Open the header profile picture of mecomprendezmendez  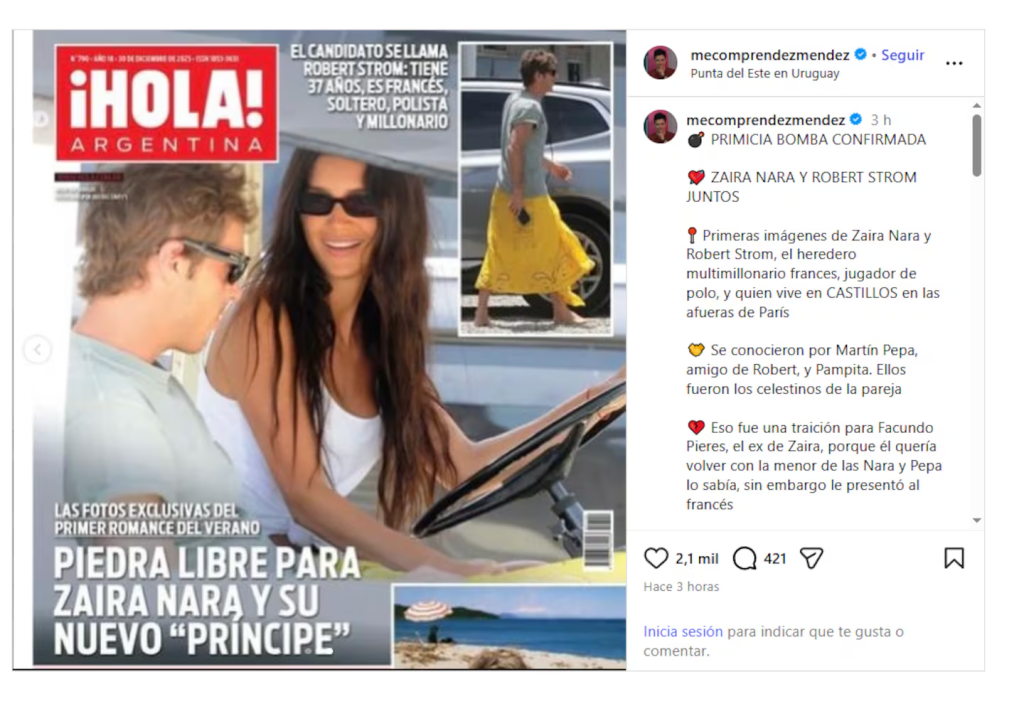coord(661,63)
